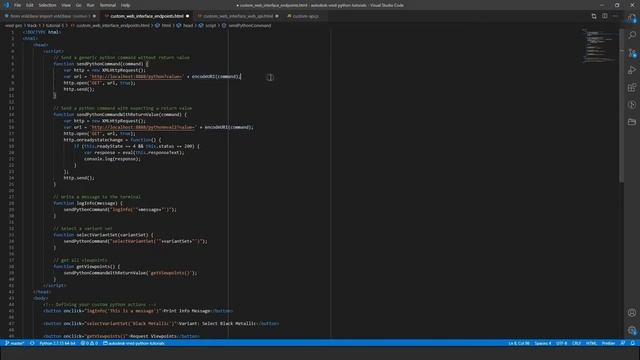
Task: Open the Explorer view in the activity bar
Action: [x=632, y=18]
